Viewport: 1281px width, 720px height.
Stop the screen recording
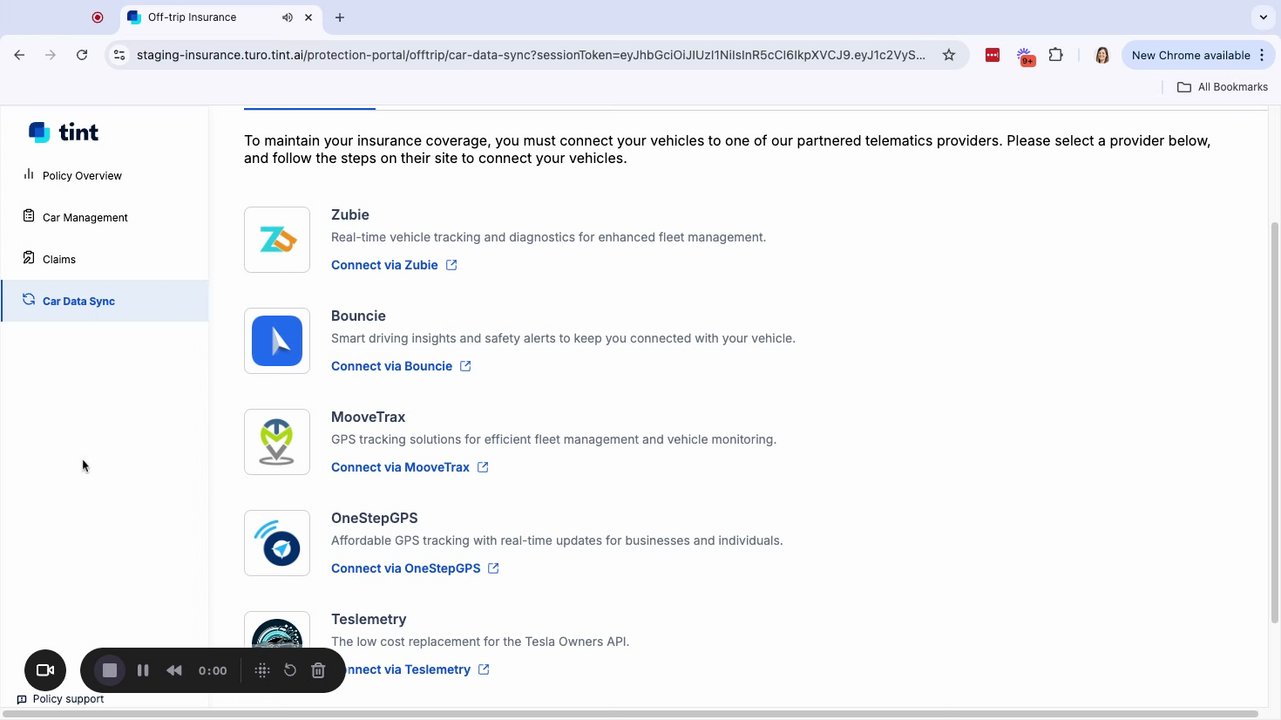110,670
